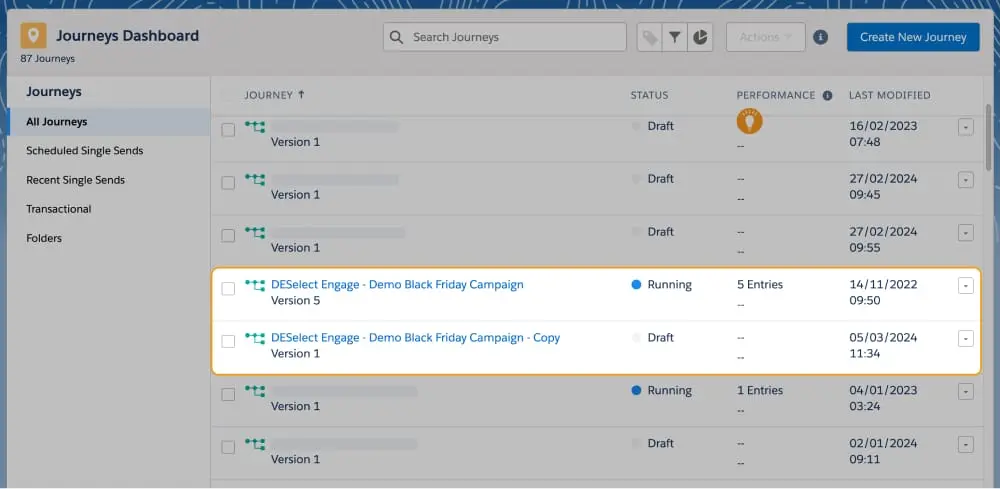The image size is (1000, 489).
Task: Select checkbox for Black Friday Campaign - Copy
Action: (x=228, y=342)
